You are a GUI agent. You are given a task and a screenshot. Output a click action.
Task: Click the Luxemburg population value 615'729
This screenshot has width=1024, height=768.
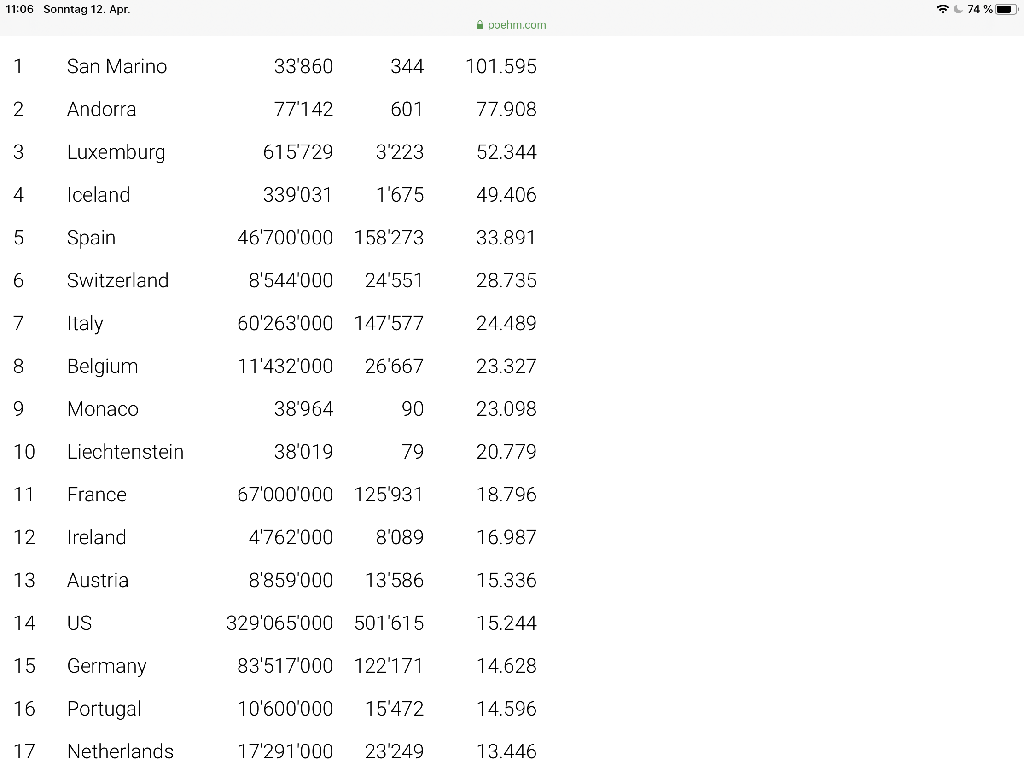pos(298,152)
